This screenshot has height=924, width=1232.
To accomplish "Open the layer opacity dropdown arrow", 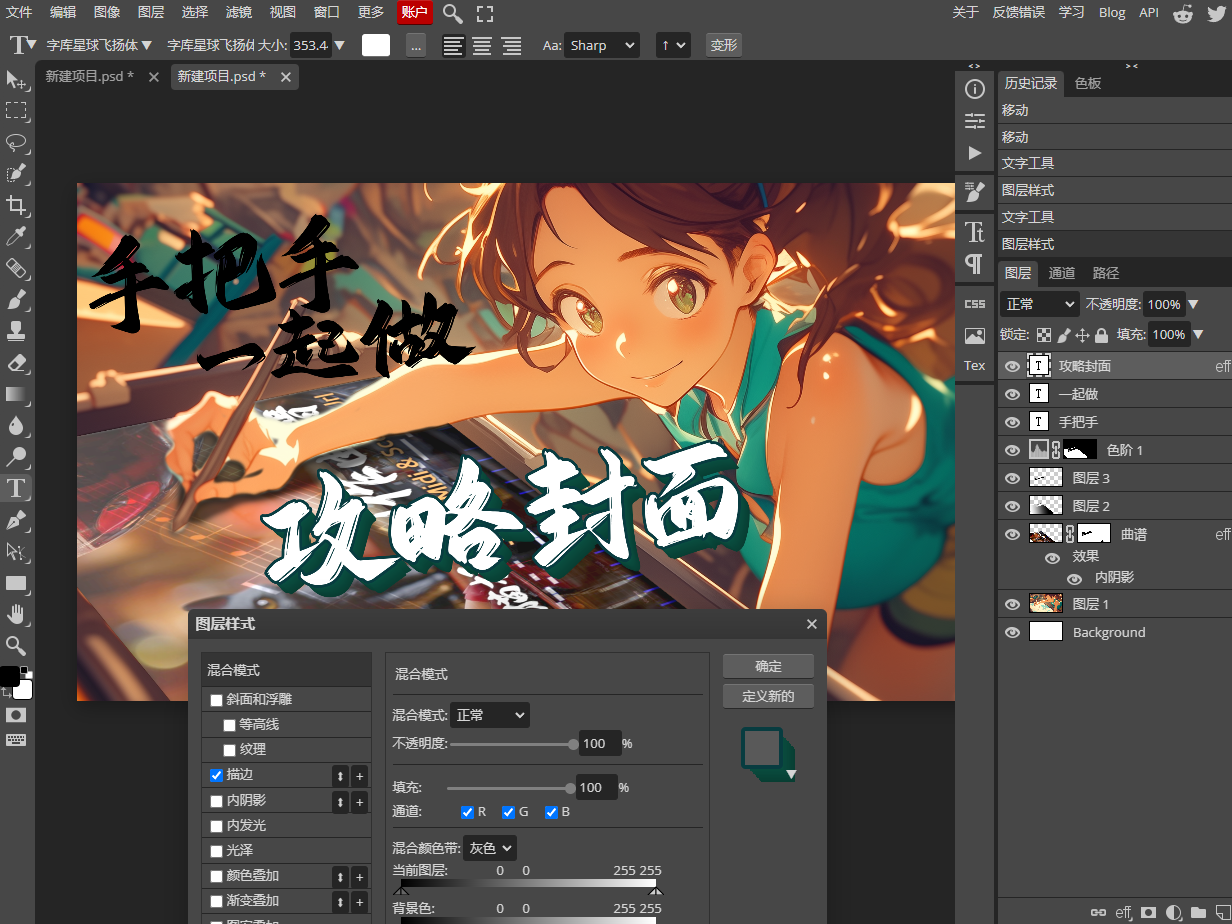I will 1194,304.
